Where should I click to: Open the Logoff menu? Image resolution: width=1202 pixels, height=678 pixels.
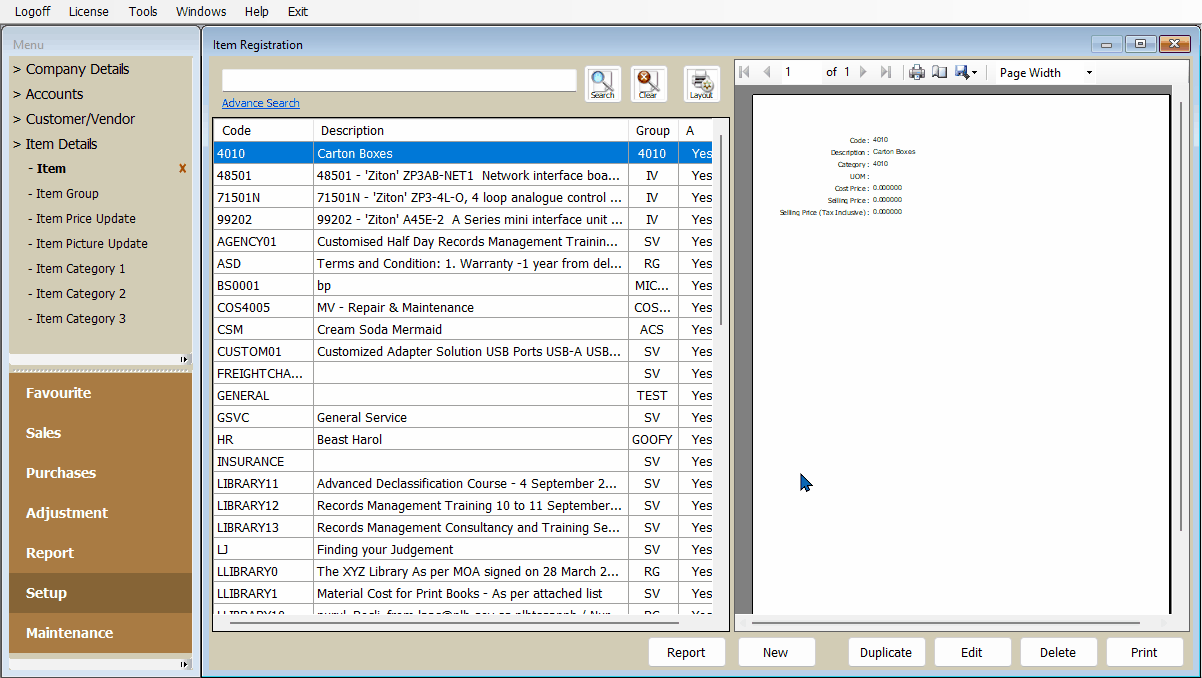(33, 12)
